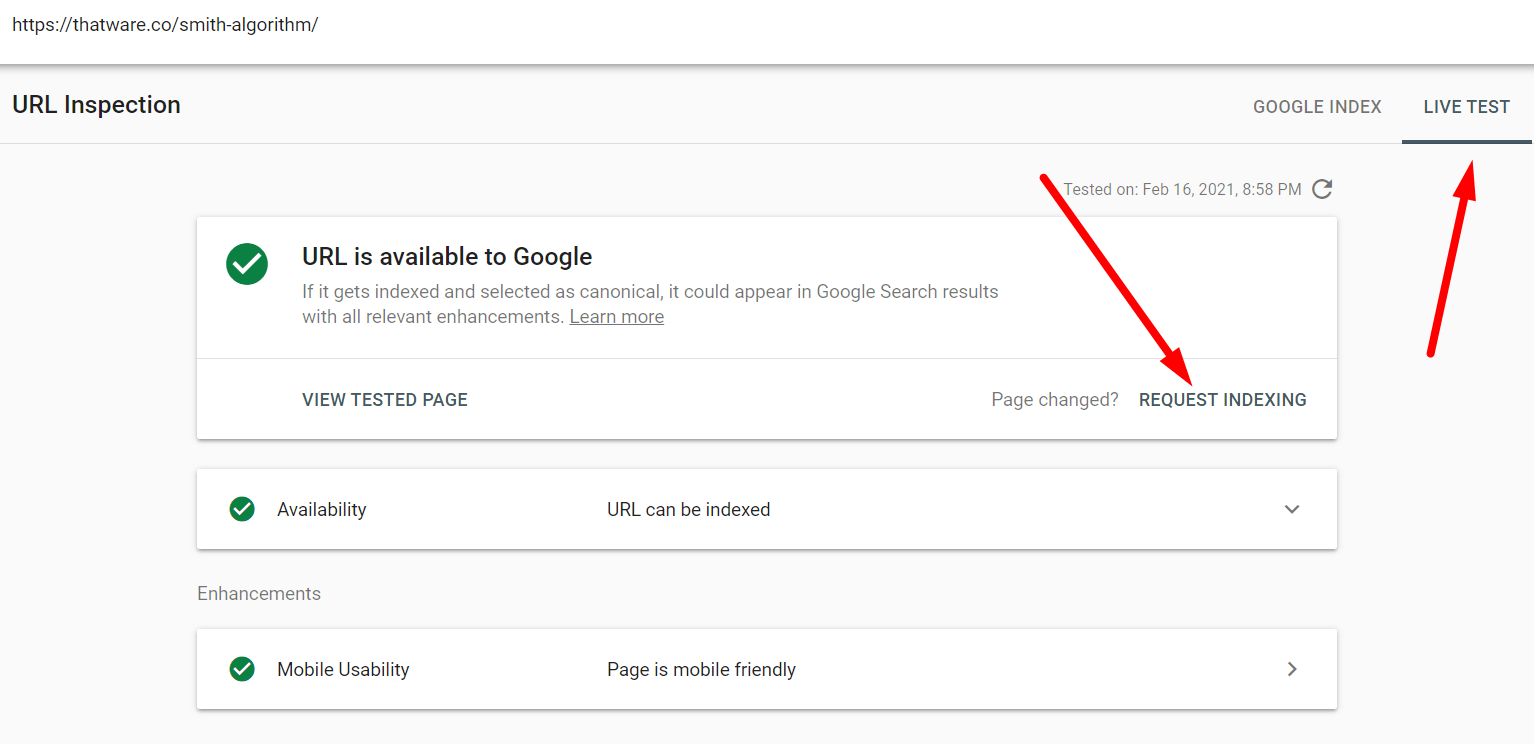The width and height of the screenshot is (1534, 744).
Task: Open Mobile Usability details via right chevron
Action: (x=1292, y=669)
